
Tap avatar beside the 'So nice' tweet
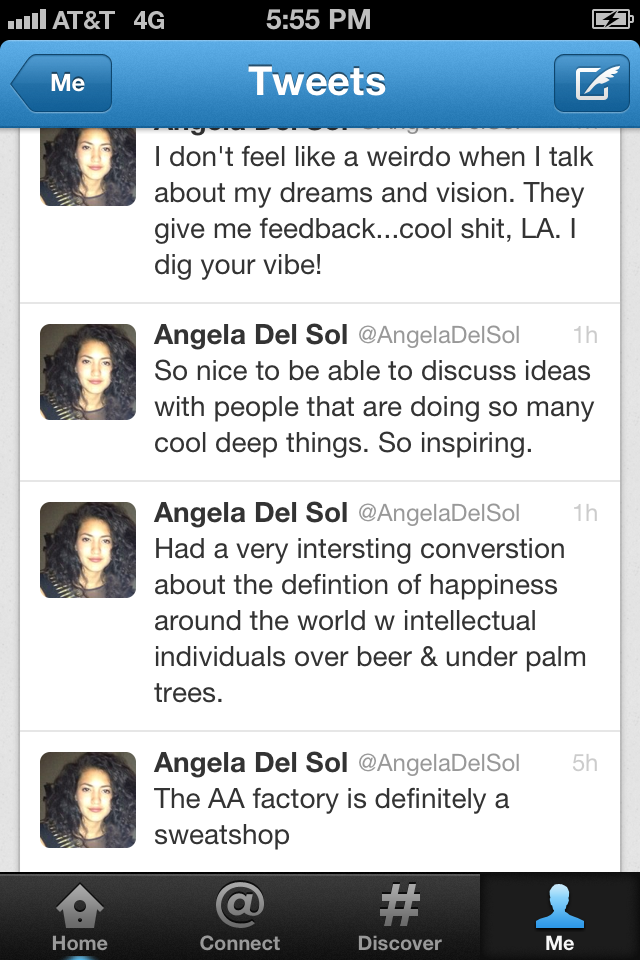(88, 372)
